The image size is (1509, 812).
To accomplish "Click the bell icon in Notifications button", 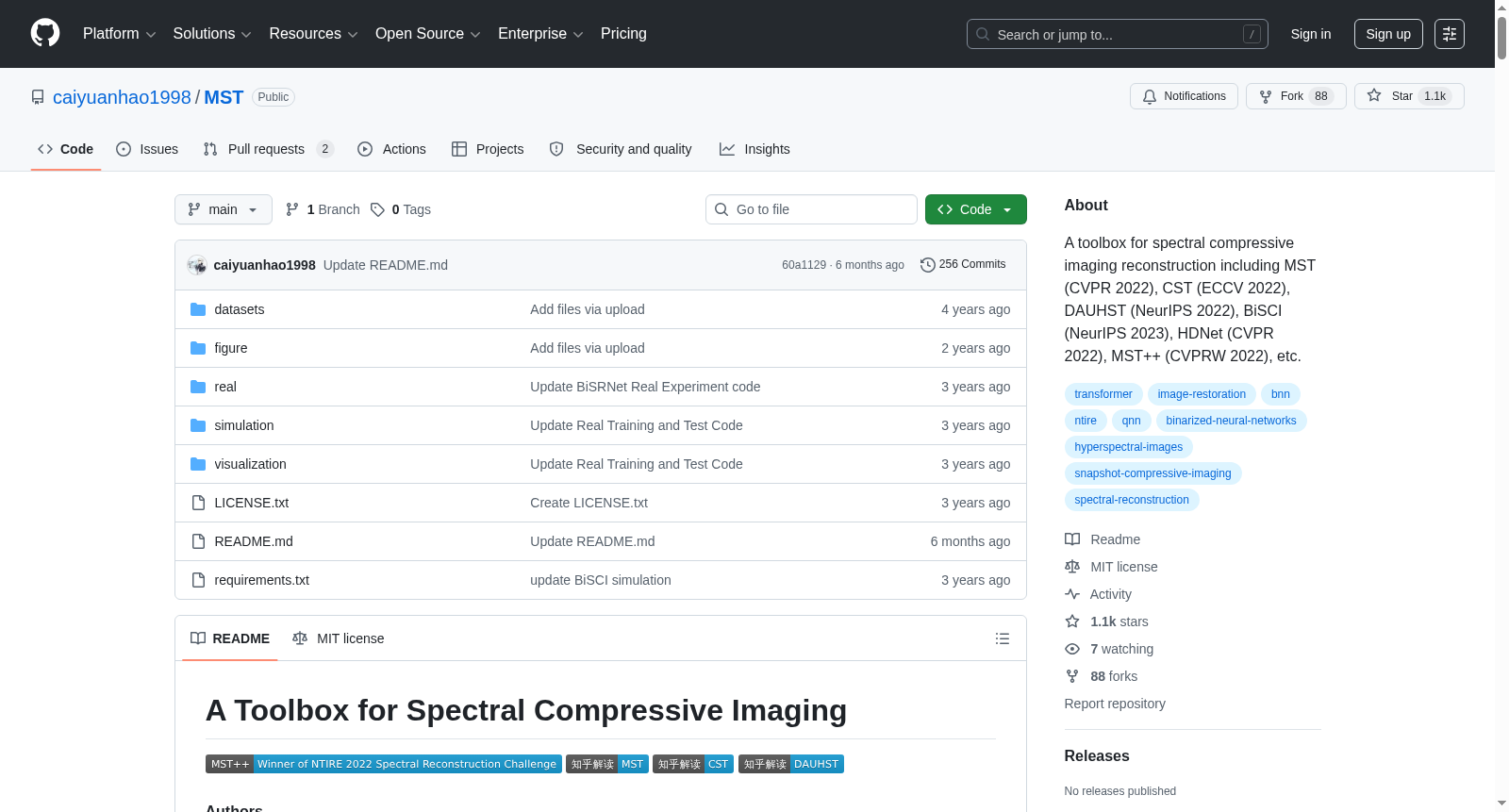I will (1150, 96).
